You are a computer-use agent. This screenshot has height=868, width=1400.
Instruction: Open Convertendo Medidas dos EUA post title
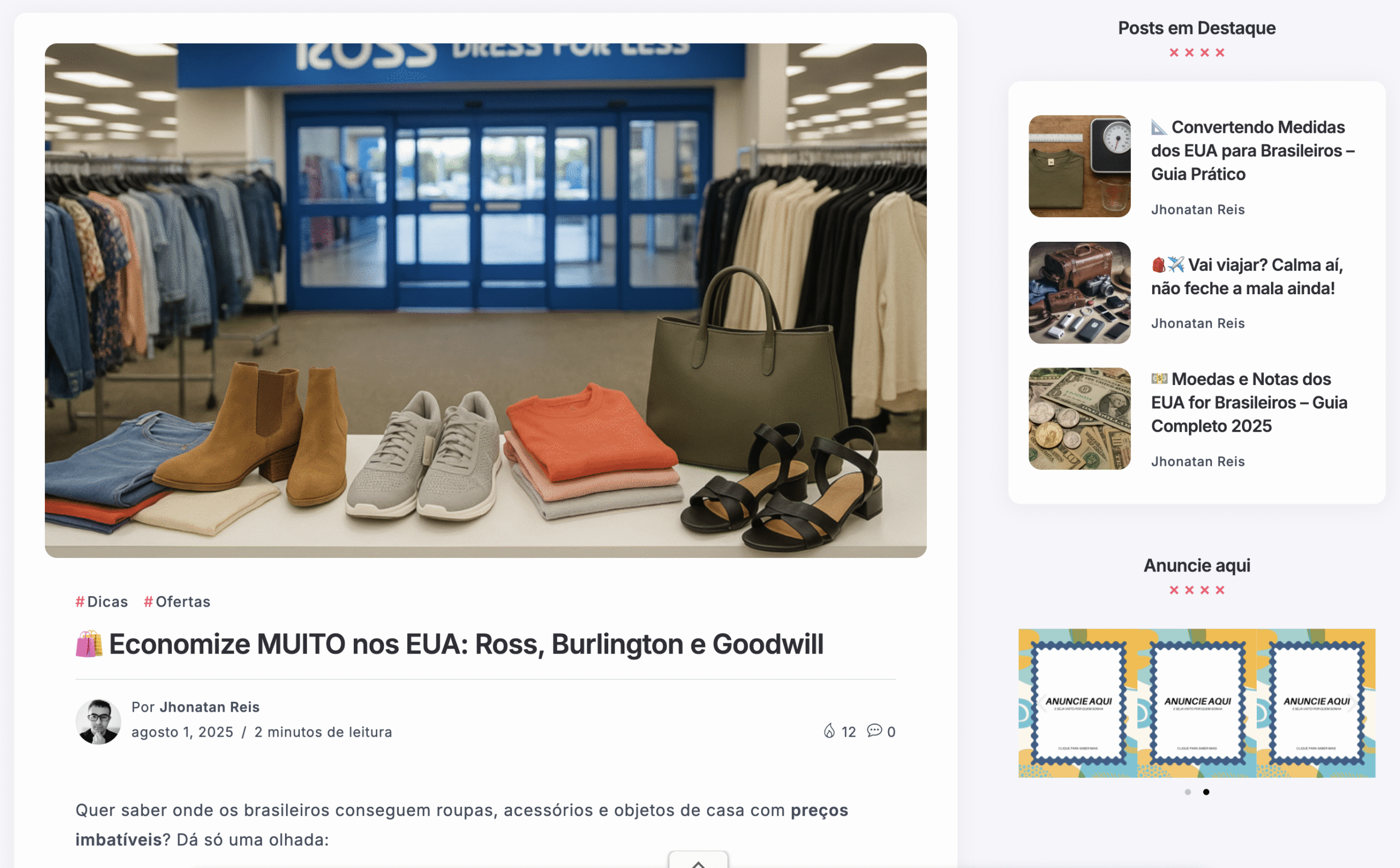pyautogui.click(x=1253, y=150)
